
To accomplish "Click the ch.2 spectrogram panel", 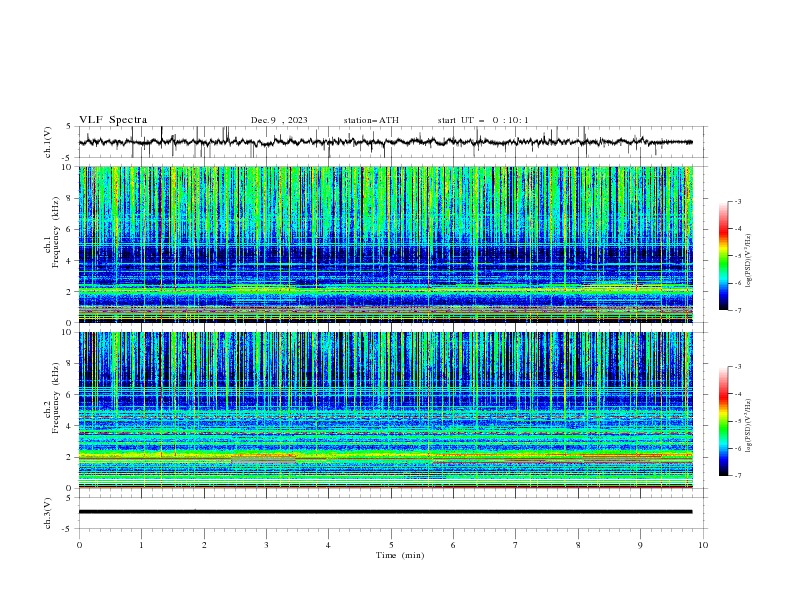I will 386,410.
